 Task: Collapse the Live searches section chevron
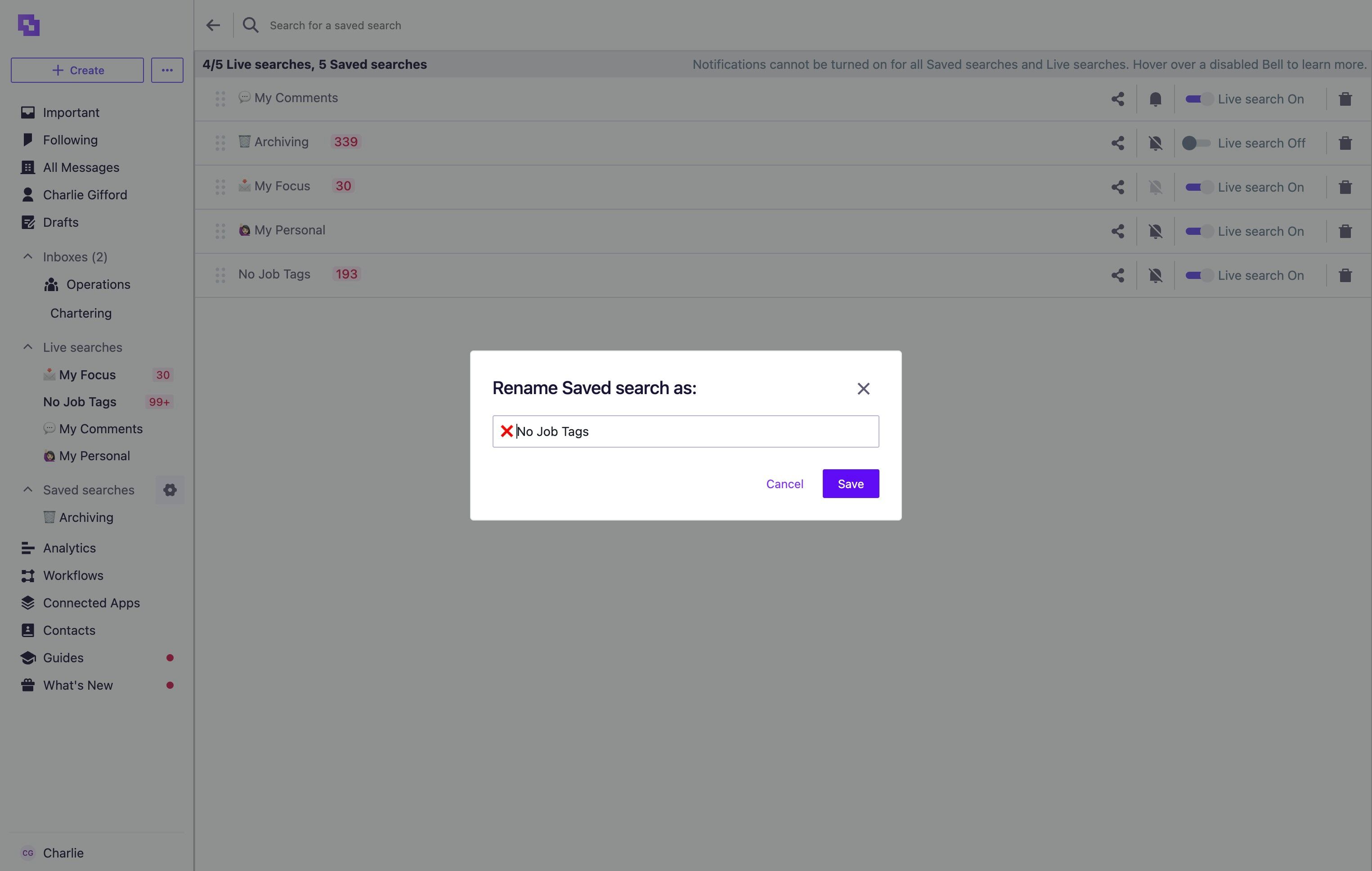tap(27, 347)
